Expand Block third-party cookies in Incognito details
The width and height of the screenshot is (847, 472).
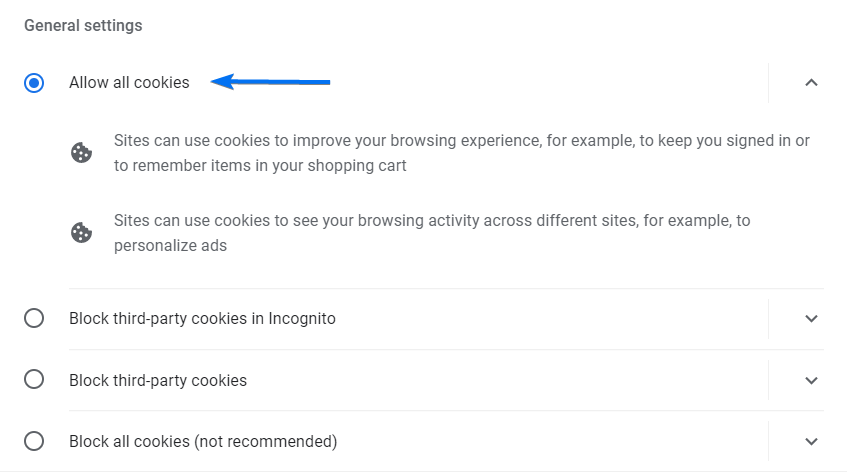(x=811, y=319)
